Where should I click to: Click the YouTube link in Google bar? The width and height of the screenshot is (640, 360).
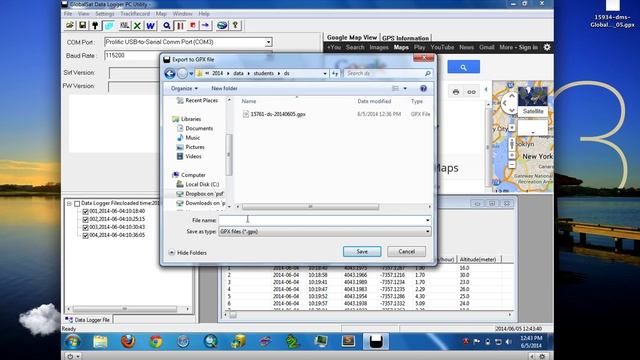pyautogui.click(x=442, y=47)
